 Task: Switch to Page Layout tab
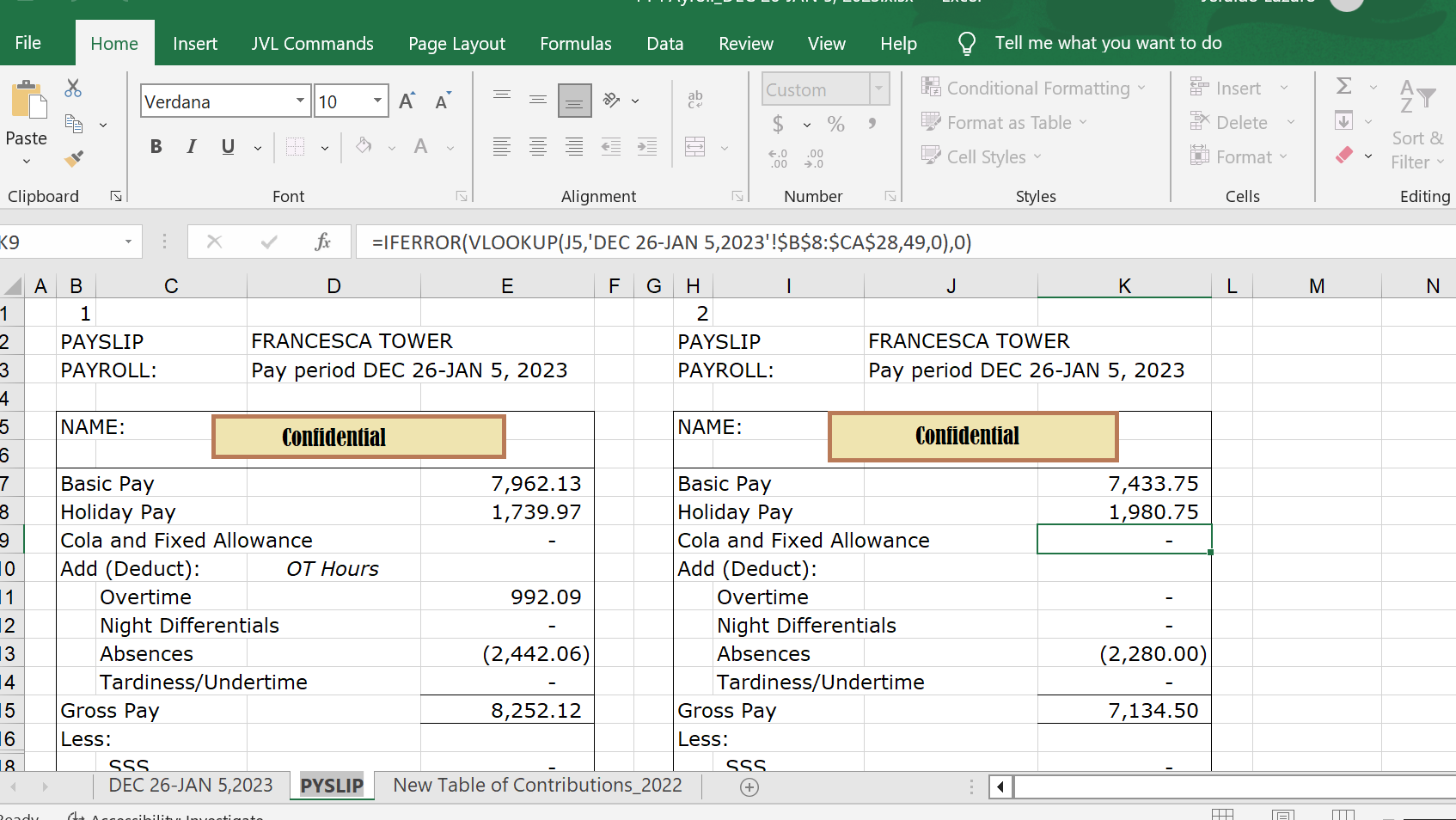tap(456, 44)
